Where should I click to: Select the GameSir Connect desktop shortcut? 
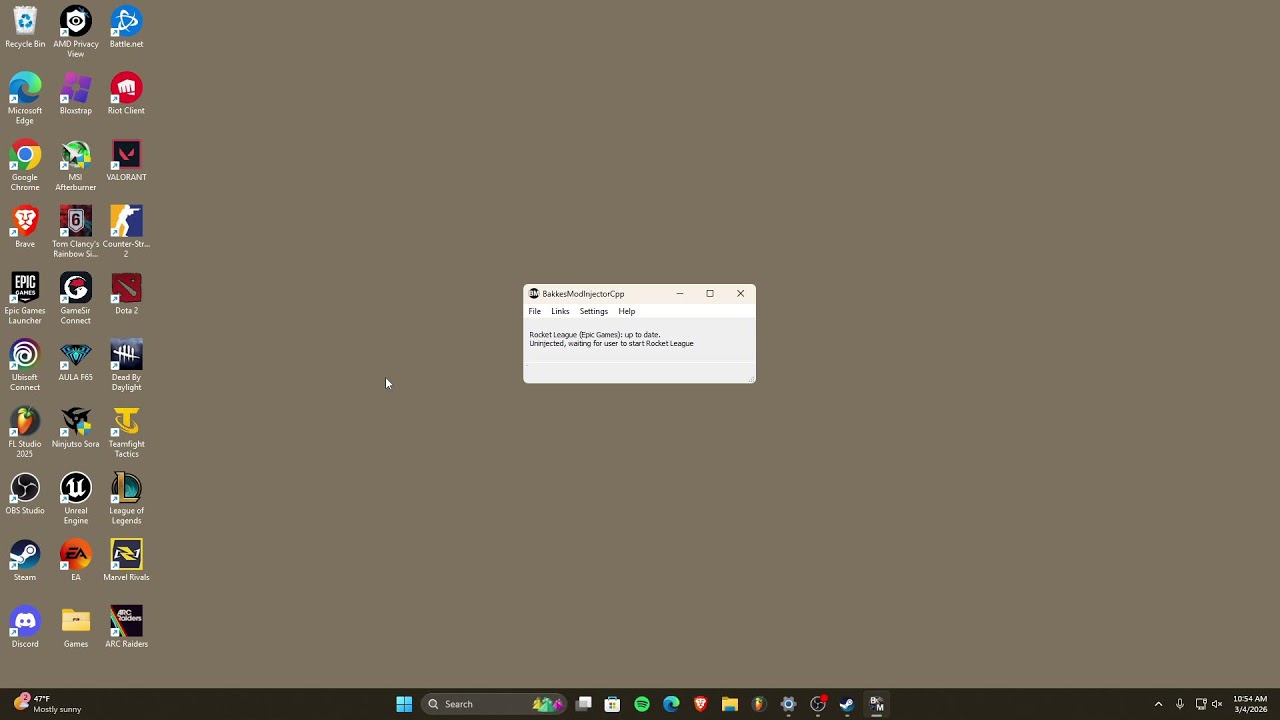pyautogui.click(x=76, y=299)
